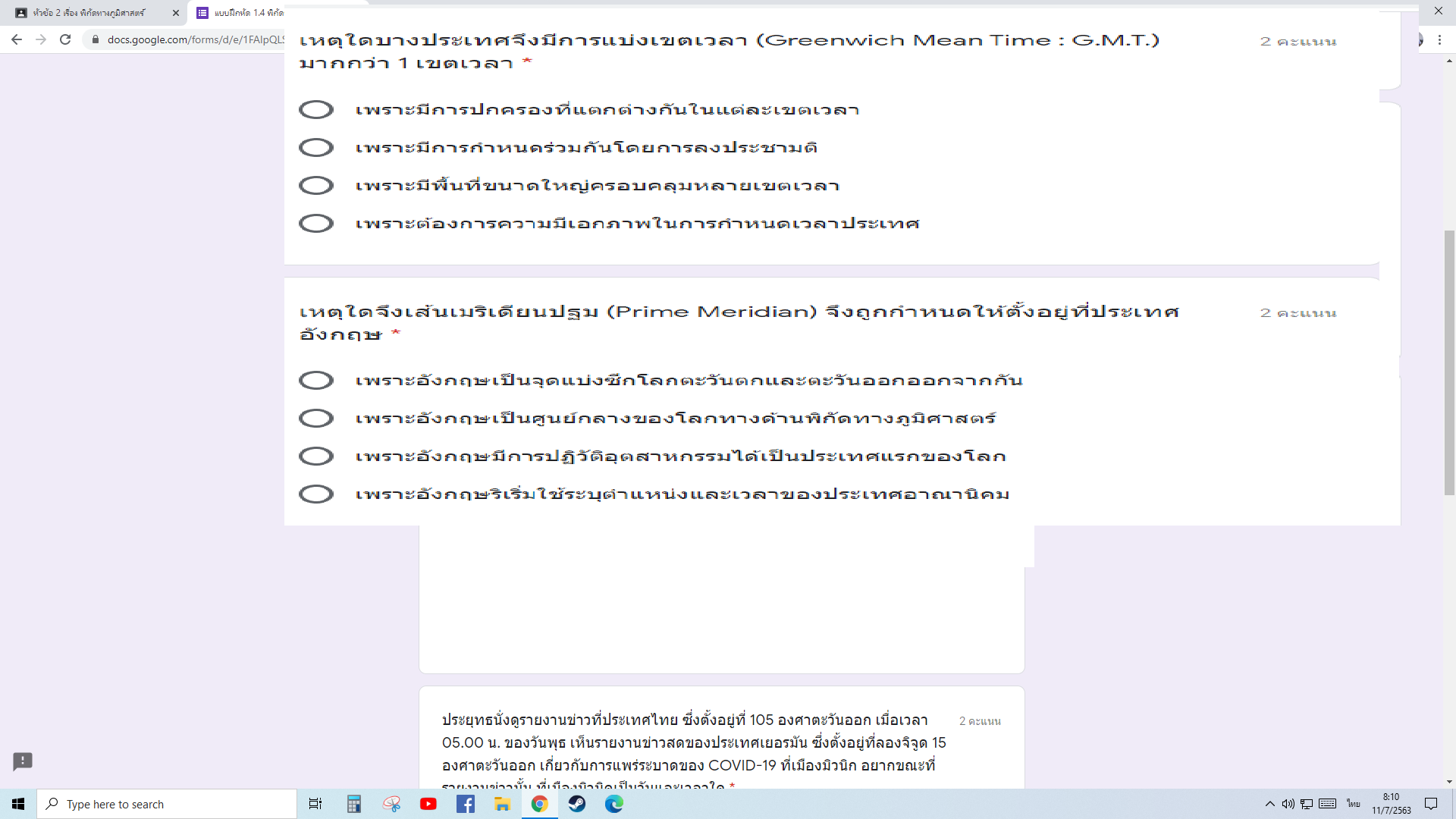Click the form feedback exclamation icon
This screenshot has width=1456, height=819.
pos(23,761)
